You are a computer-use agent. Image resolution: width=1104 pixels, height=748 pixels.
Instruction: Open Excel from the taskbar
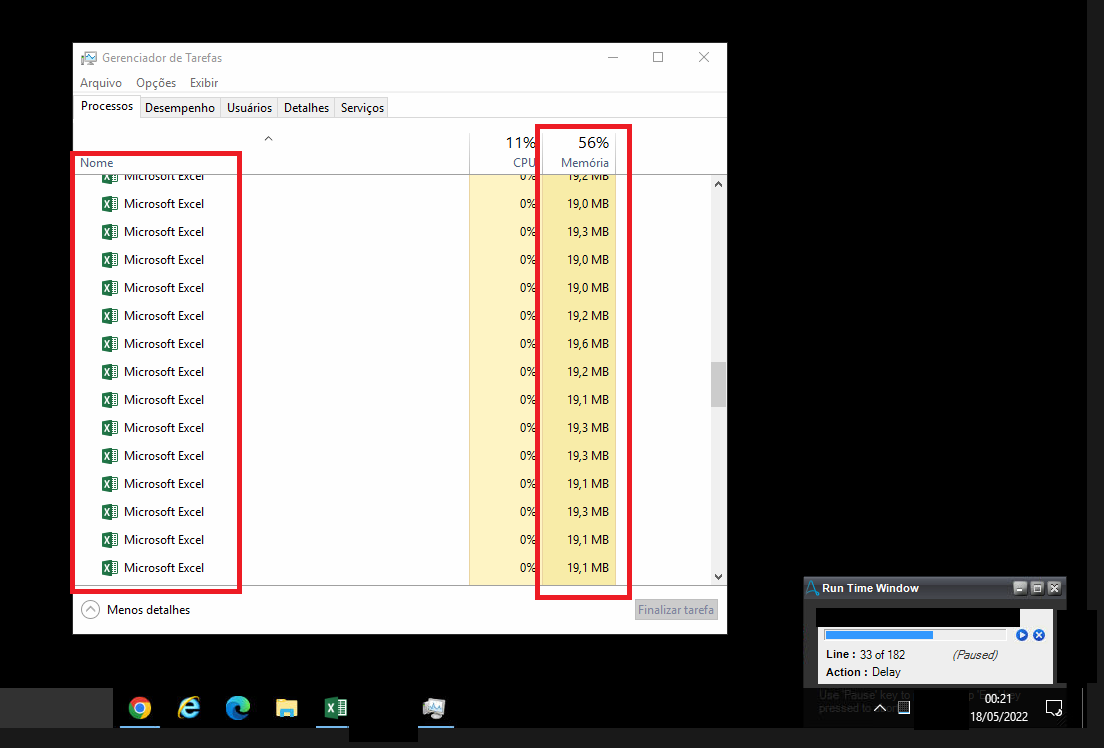point(336,708)
